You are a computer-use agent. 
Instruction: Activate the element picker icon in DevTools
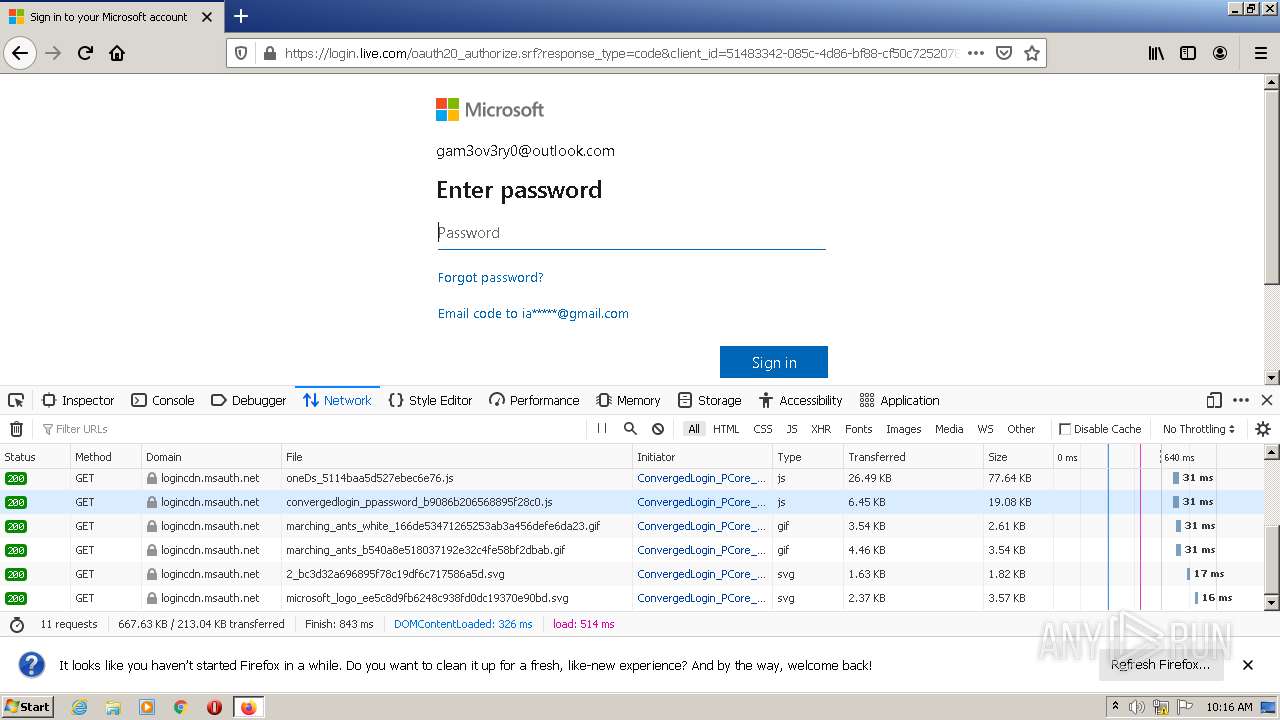point(16,400)
